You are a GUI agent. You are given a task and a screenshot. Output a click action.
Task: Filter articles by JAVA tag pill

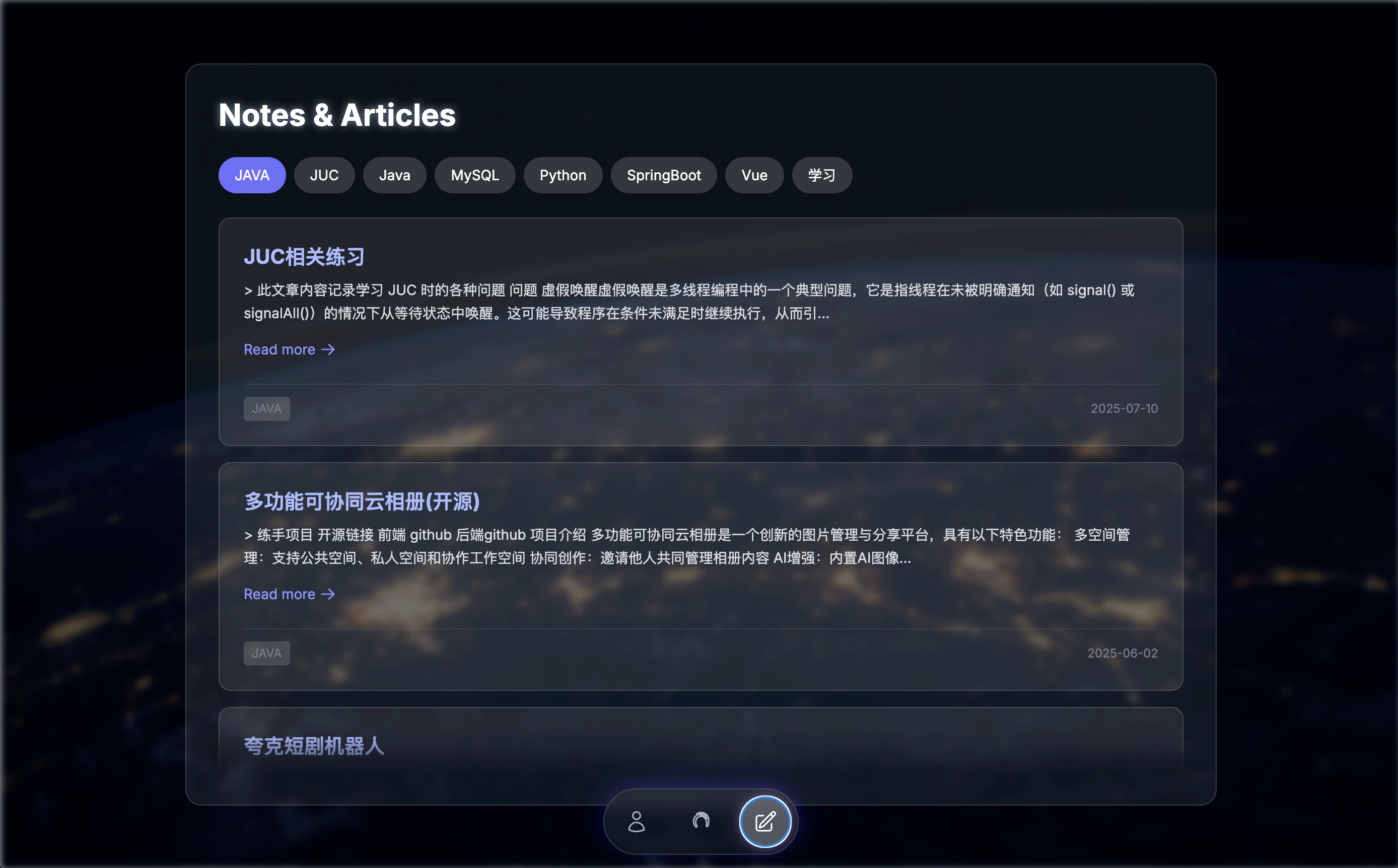click(x=252, y=175)
